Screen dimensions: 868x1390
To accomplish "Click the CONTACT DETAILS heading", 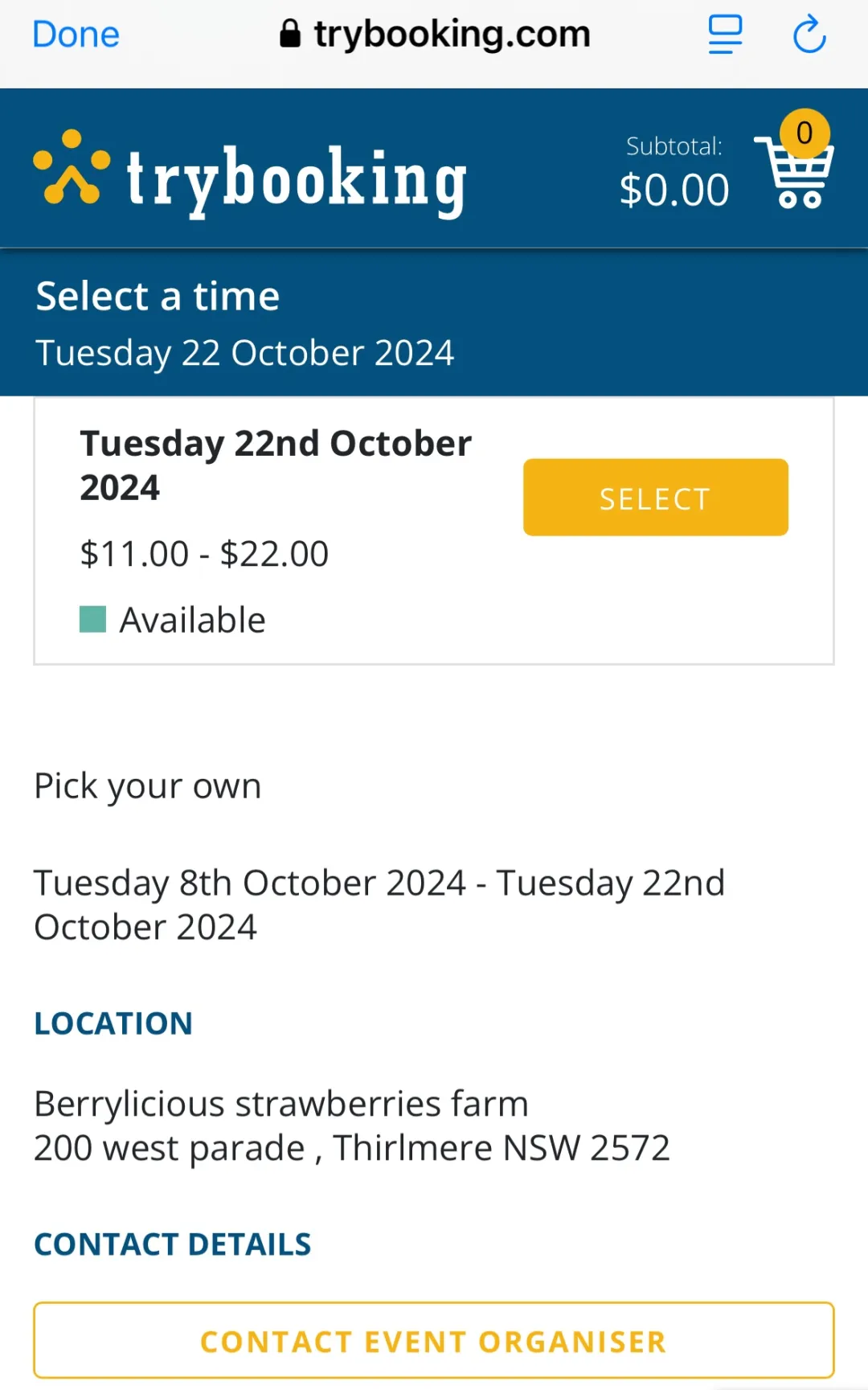I will point(173,1244).
